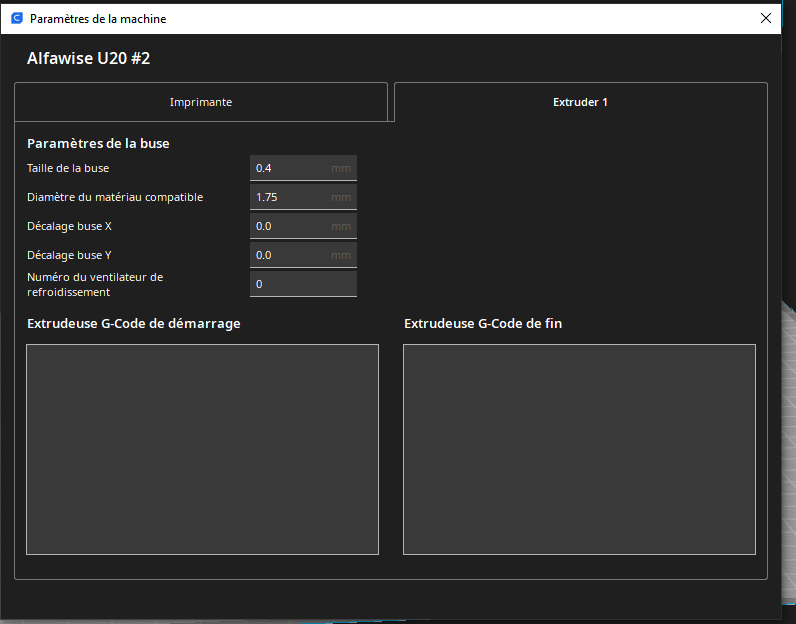Screen dimensions: 796x624
Task: Click the Décalage buse X field
Action: (x=303, y=226)
